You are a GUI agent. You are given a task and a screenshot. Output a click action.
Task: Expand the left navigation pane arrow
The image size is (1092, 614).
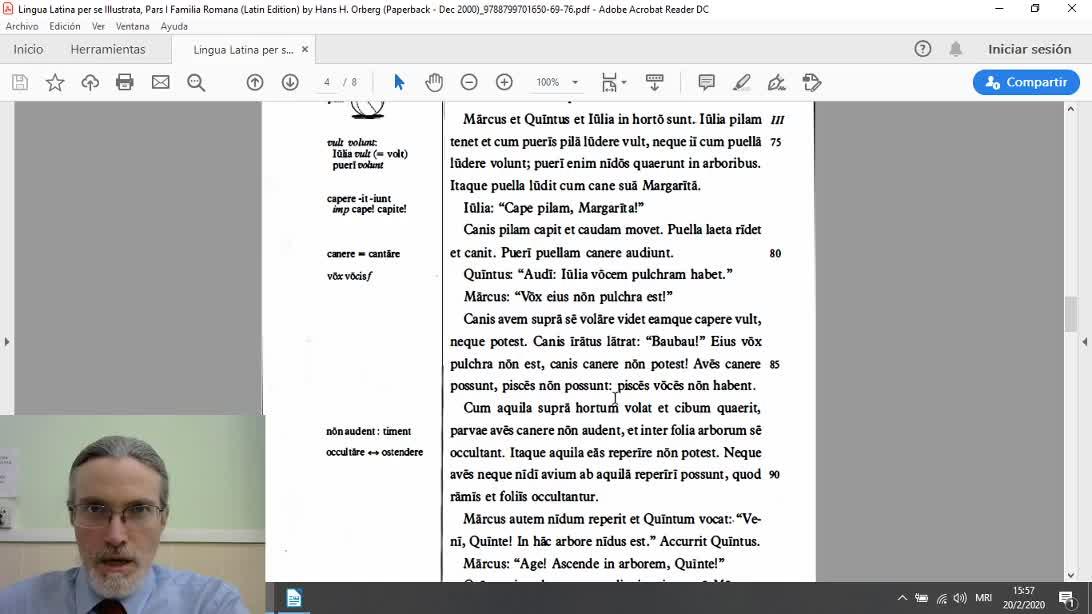coord(7,342)
